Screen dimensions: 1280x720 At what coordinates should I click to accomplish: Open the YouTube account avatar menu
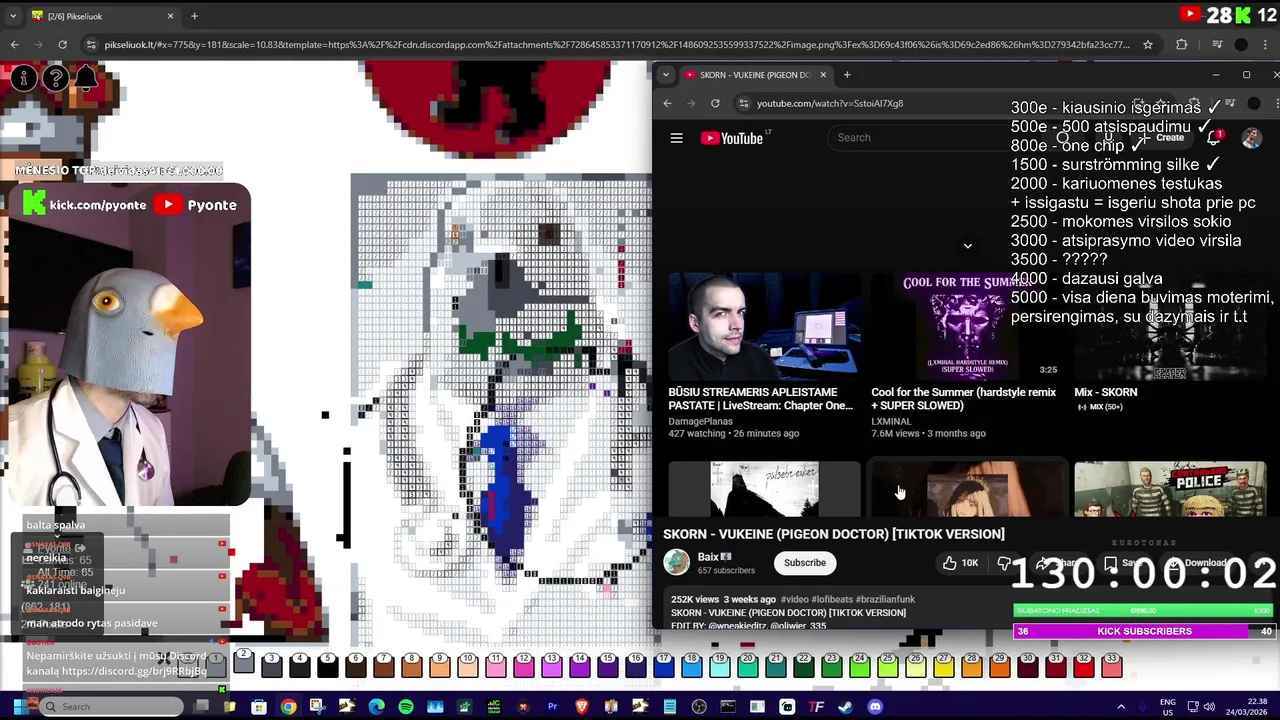coord(1251,138)
